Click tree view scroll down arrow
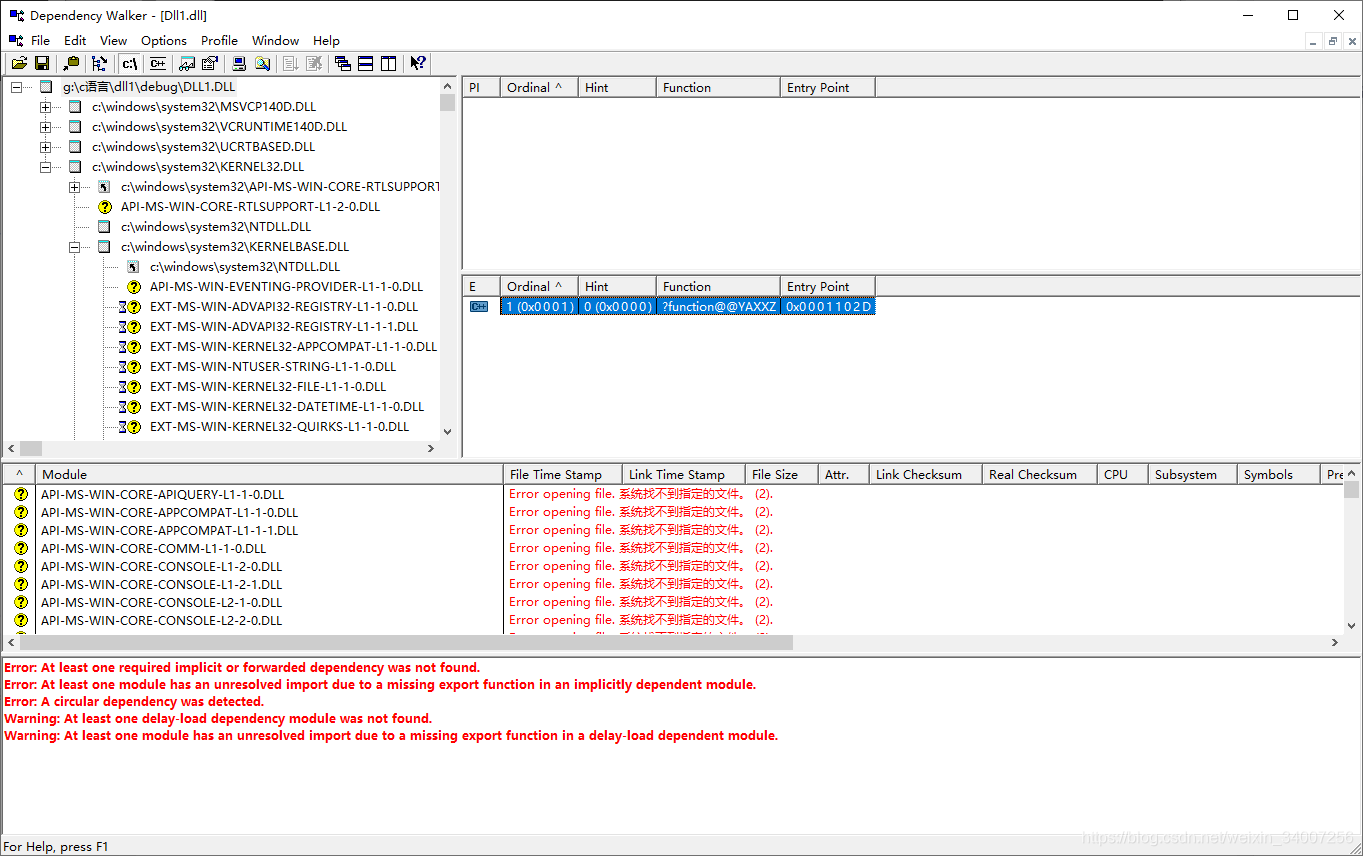The width and height of the screenshot is (1363, 856). (447, 432)
